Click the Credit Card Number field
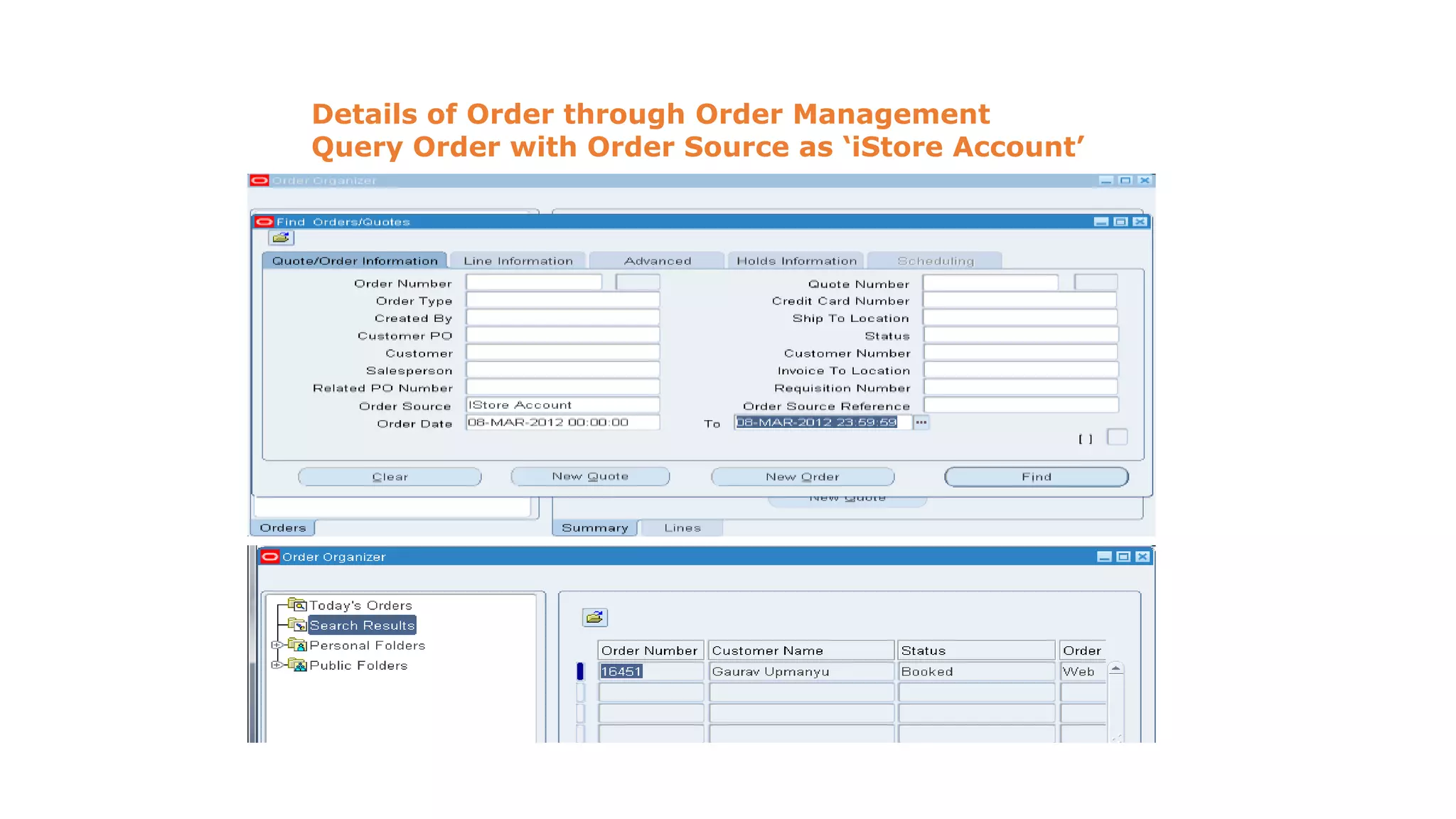This screenshot has width=1456, height=819. 1020,300
